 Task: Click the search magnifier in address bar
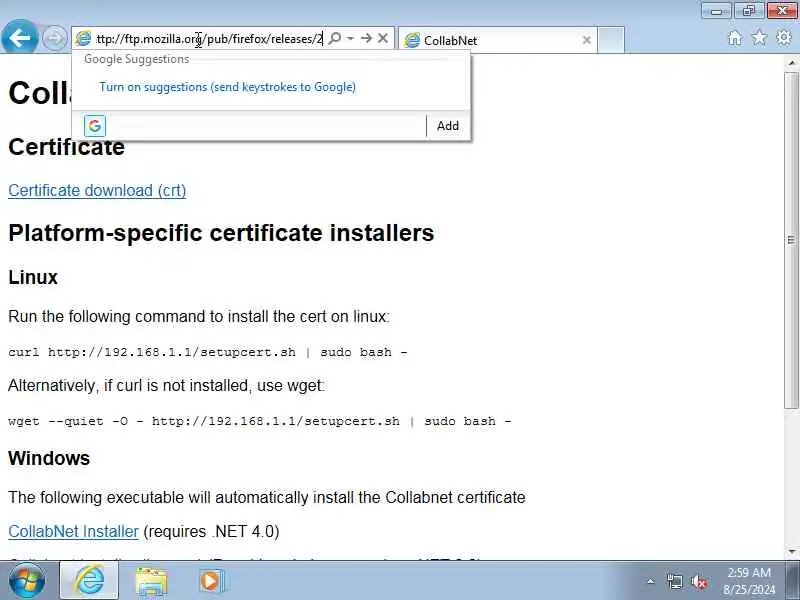pyautogui.click(x=335, y=38)
